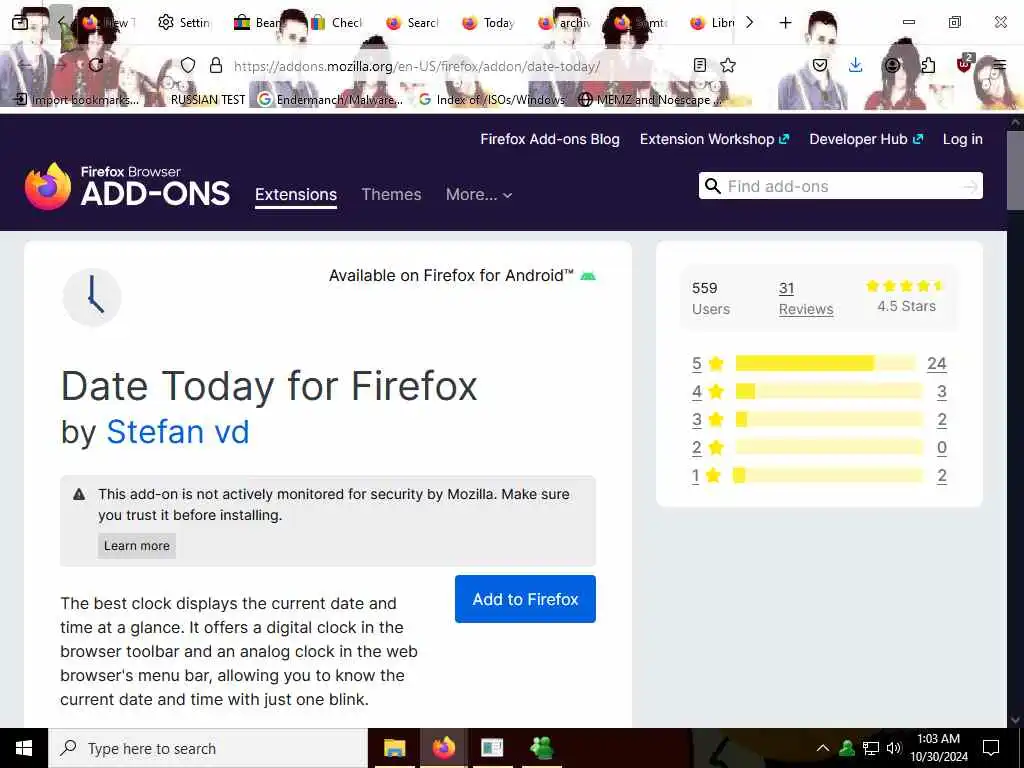Click Learn more in security warning
1024x768 pixels.
coord(136,546)
